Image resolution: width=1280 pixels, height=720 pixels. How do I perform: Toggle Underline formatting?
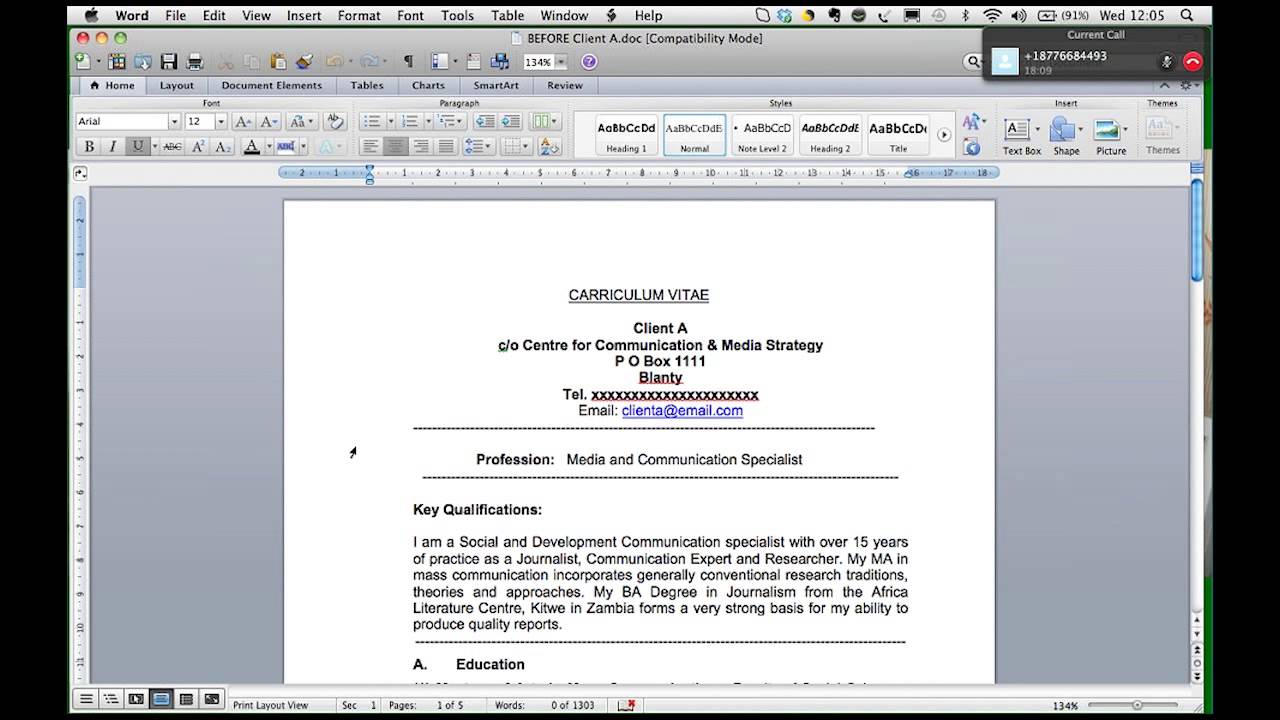[x=137, y=147]
